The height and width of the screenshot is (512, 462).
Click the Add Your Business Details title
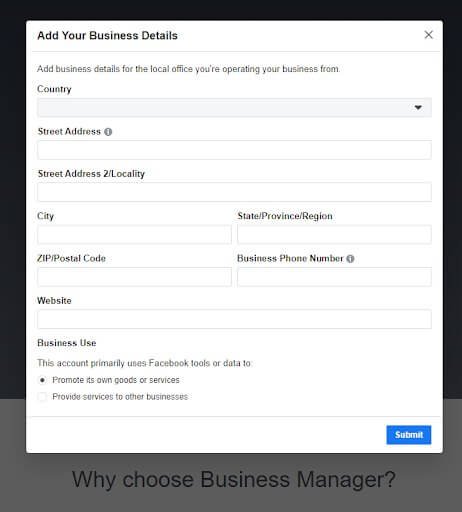107,36
